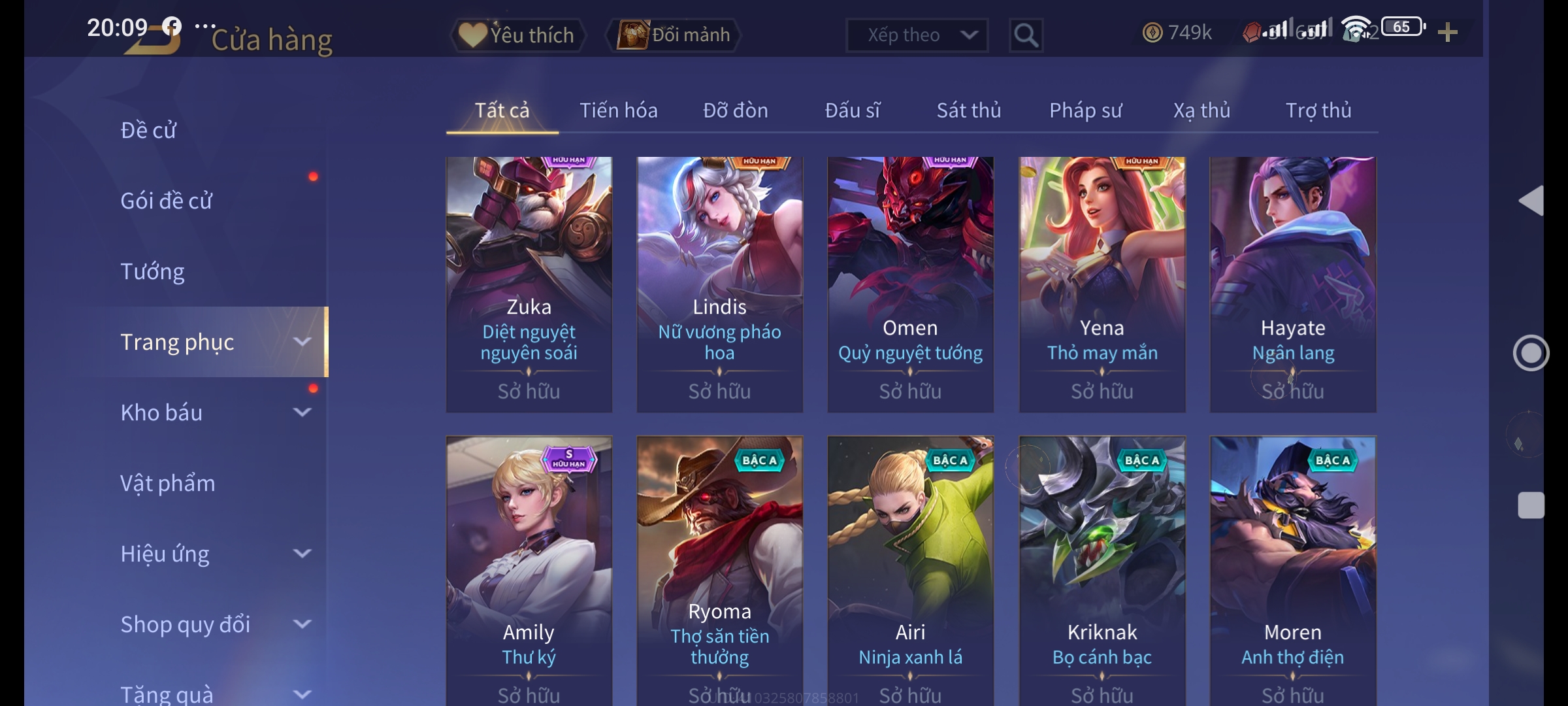The image size is (1568, 706).
Task: Switch to the Sát thủ tab
Action: click(968, 110)
